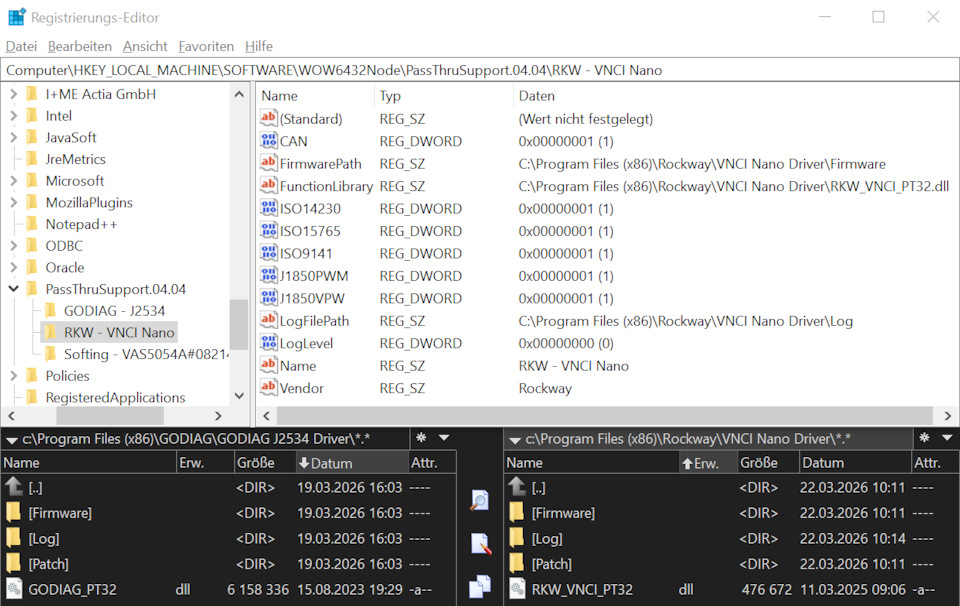Click tree pane vertical scrollbar down arrow
Viewport: 960px width, 606px height.
[x=239, y=396]
